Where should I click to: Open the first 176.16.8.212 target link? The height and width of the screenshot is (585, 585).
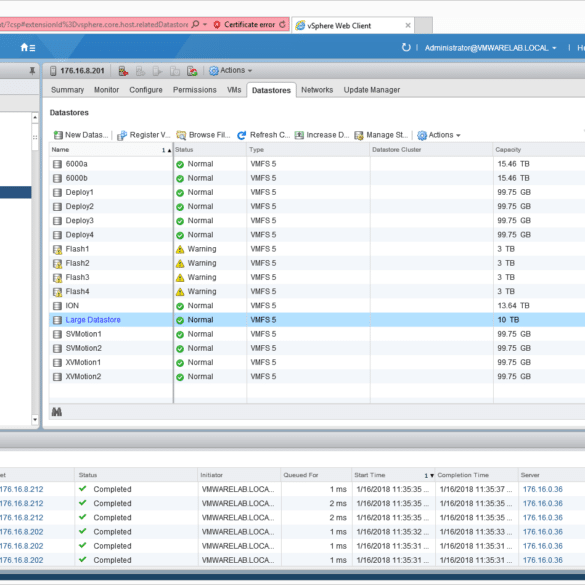click(22, 489)
